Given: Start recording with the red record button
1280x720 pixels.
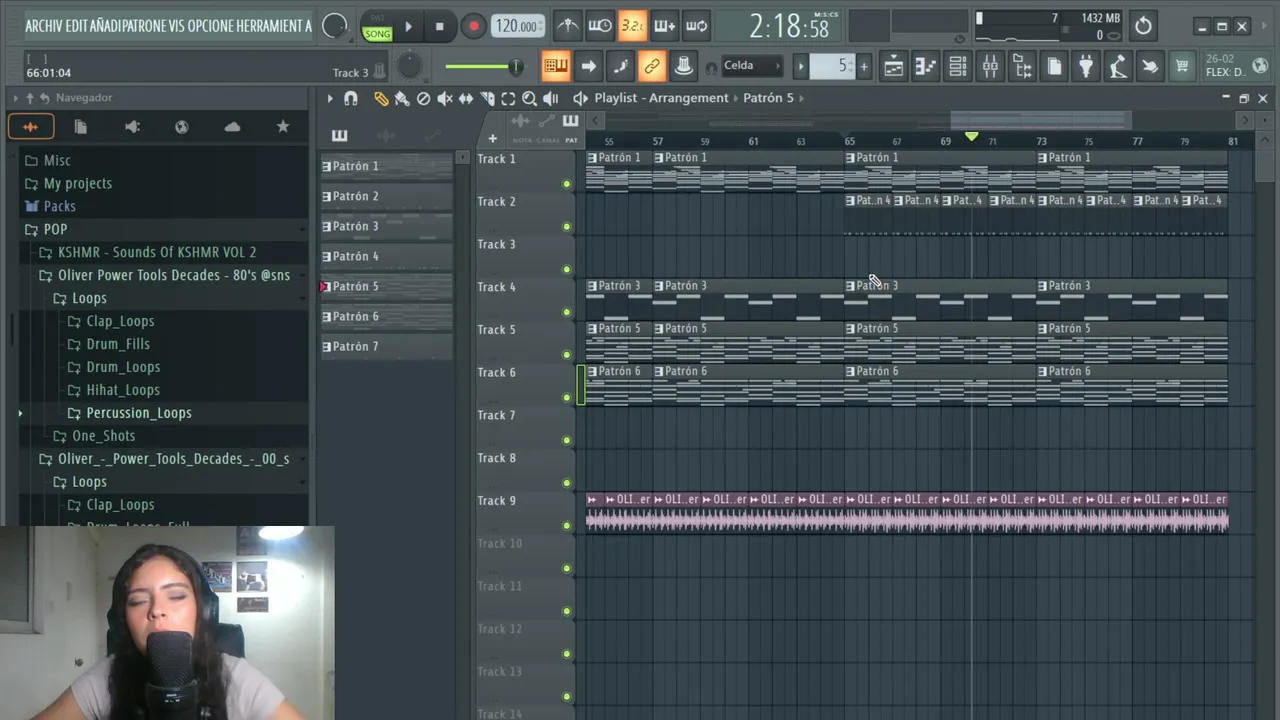Looking at the screenshot, I should pos(473,27).
